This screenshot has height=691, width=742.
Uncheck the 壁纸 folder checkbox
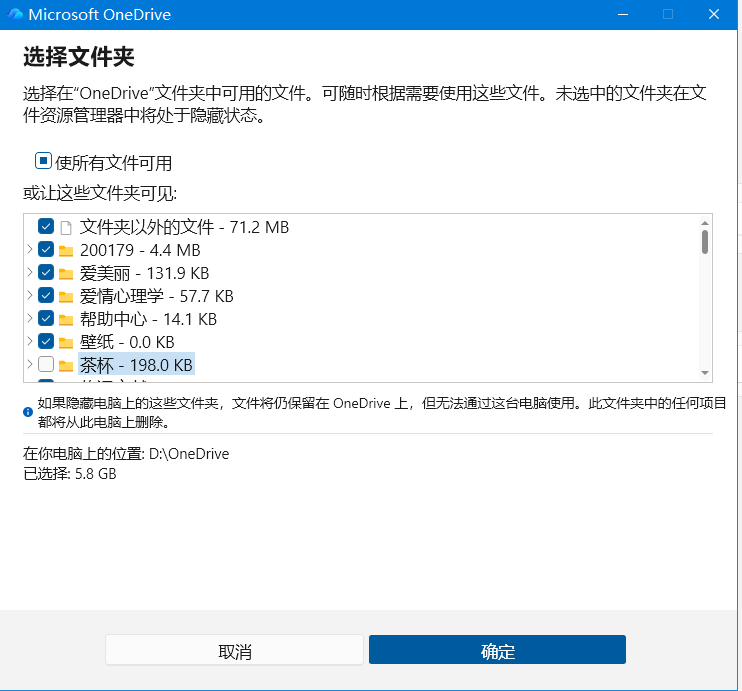(x=46, y=342)
